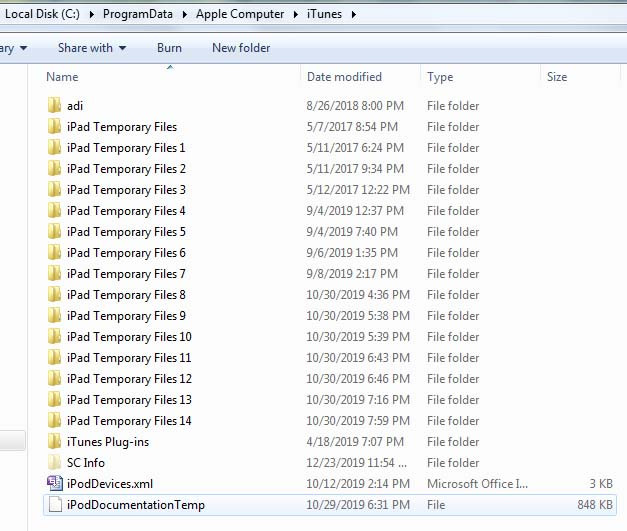Expand the arrow after Local Disk (C:)
Screen dimensions: 627x531
pos(92,14)
